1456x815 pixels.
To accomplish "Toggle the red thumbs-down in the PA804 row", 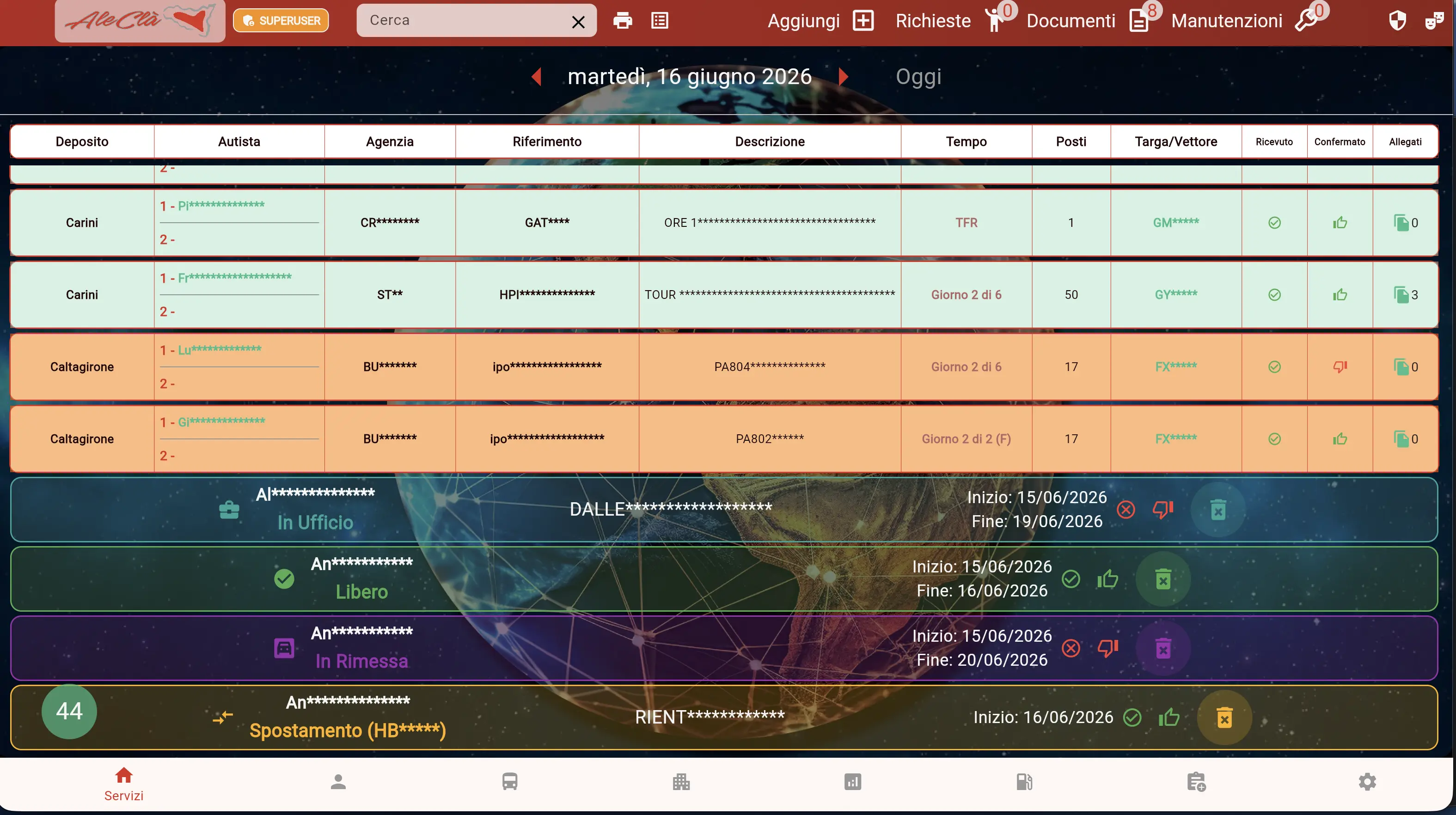I will click(x=1340, y=367).
